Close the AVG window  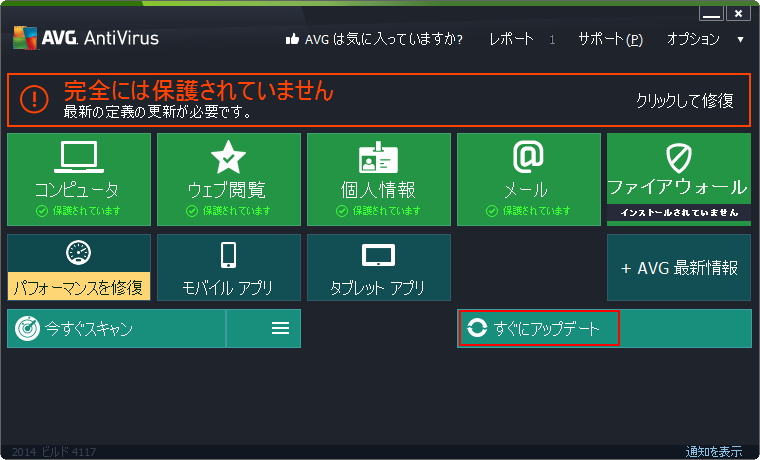(x=738, y=14)
